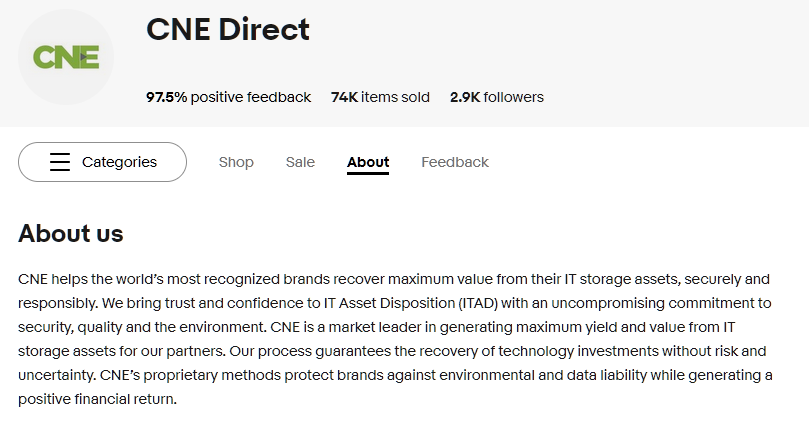Click the About us heading
This screenshot has width=809, height=437.
[x=71, y=233]
